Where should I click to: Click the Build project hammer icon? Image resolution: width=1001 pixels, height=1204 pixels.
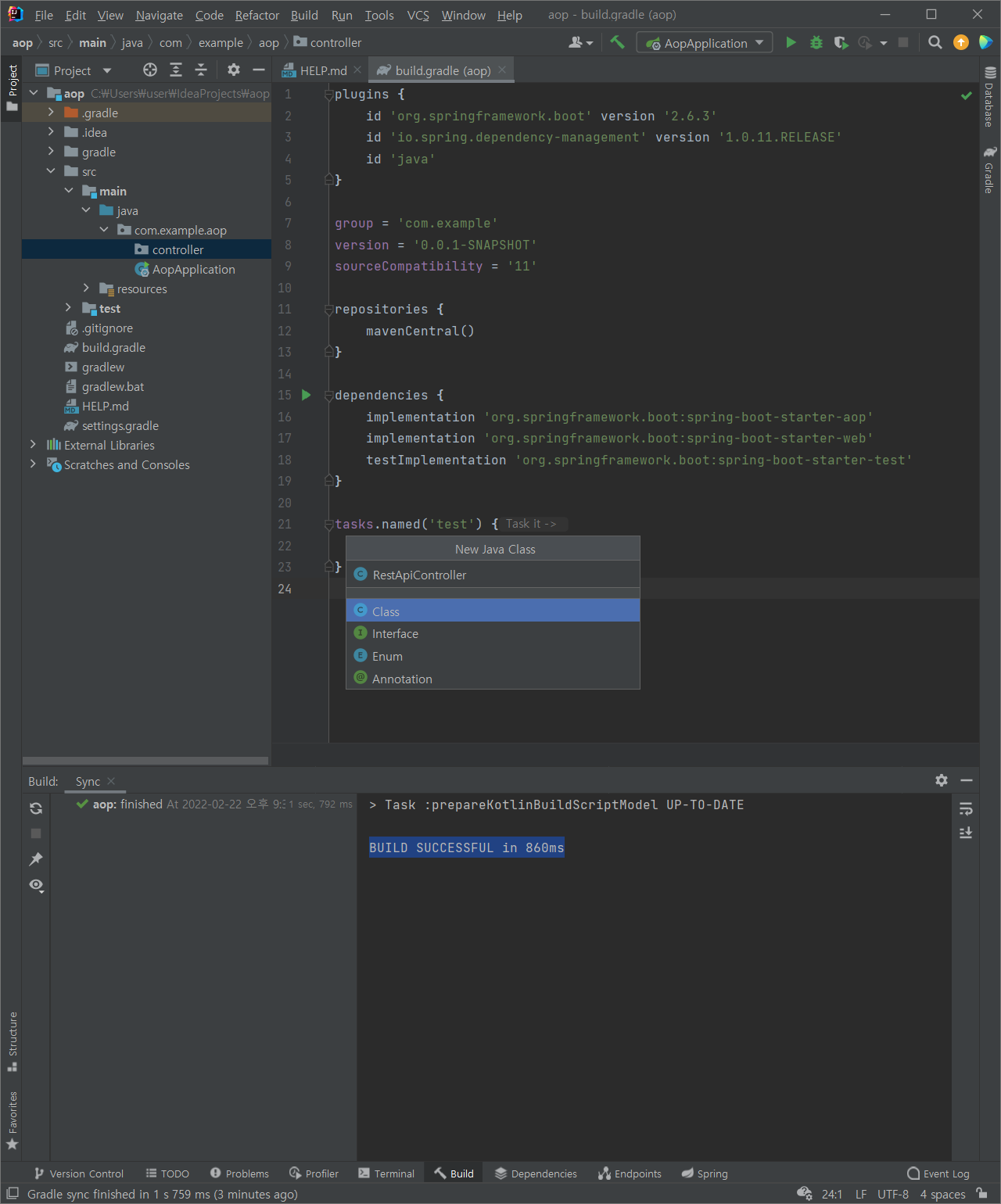pyautogui.click(x=617, y=42)
